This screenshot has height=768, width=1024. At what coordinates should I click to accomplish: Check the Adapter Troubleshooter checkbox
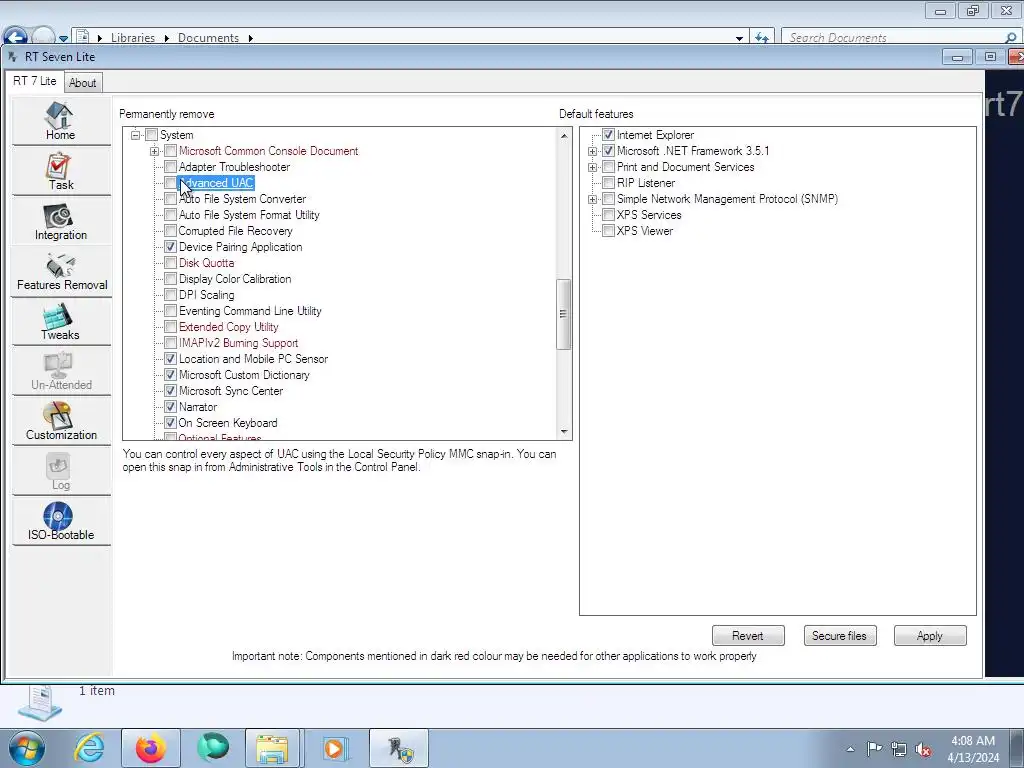click(x=170, y=167)
